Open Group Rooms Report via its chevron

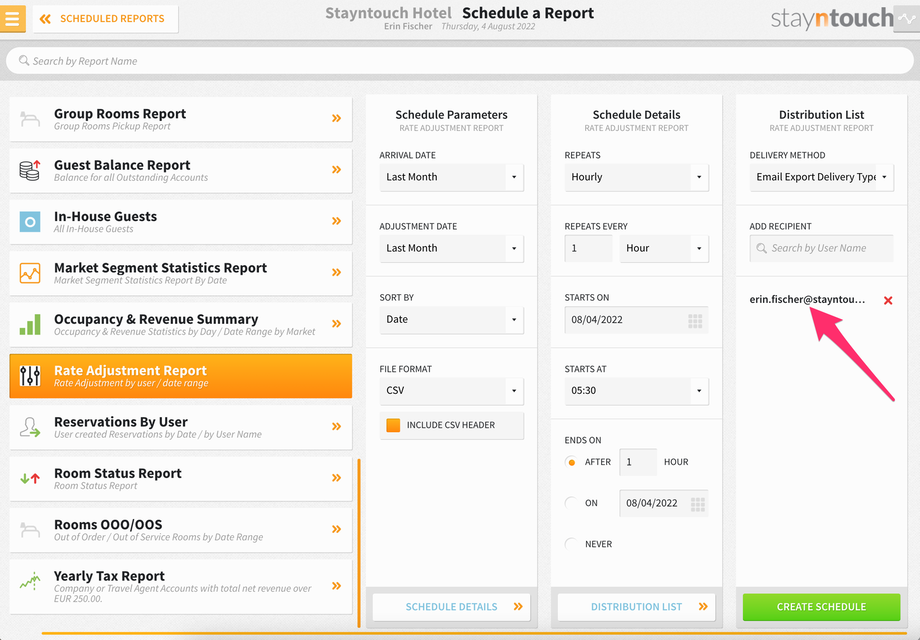[336, 118]
